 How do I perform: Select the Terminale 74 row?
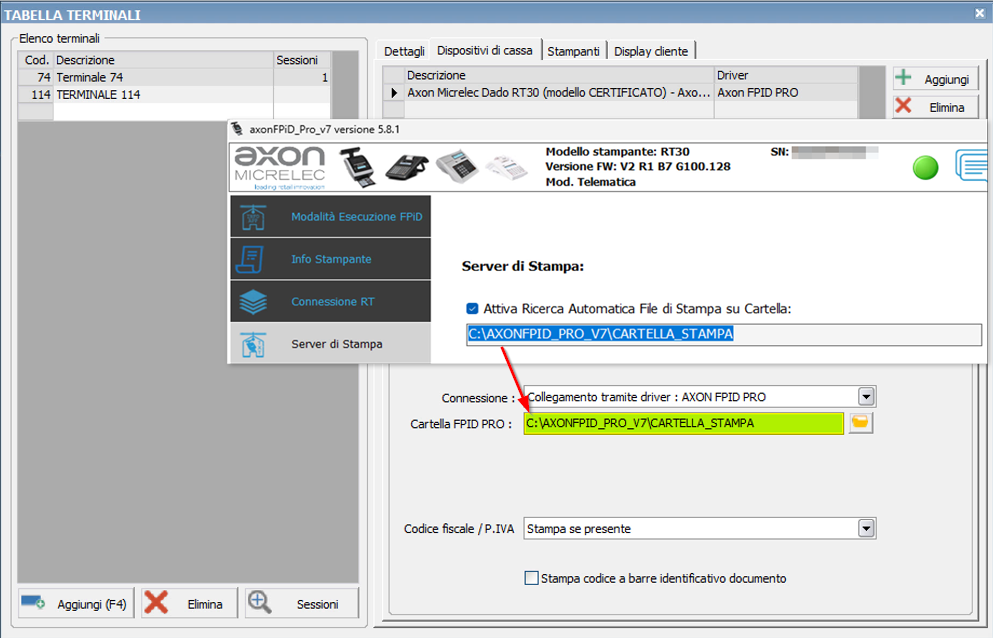pyautogui.click(x=174, y=77)
